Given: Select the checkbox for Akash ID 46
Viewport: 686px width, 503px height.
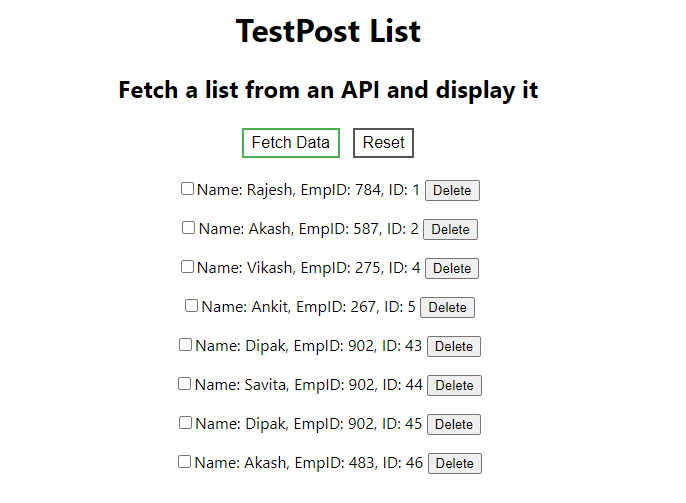Looking at the screenshot, I should (185, 461).
